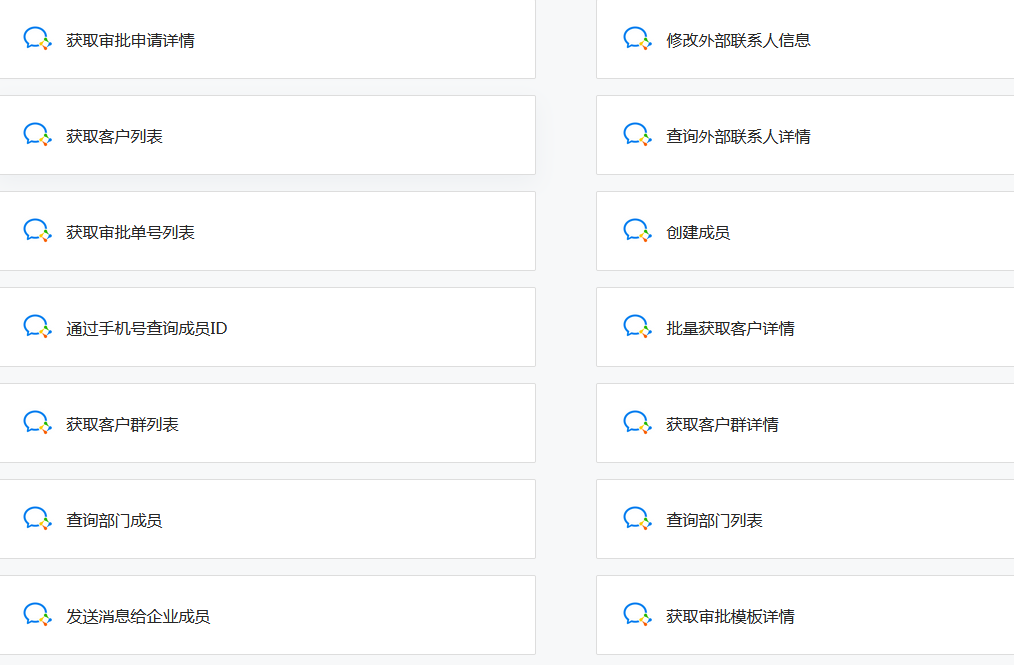Image resolution: width=1014 pixels, height=665 pixels.
Task: Click the WeCom icon beside 获取客户群详情
Action: (638, 423)
